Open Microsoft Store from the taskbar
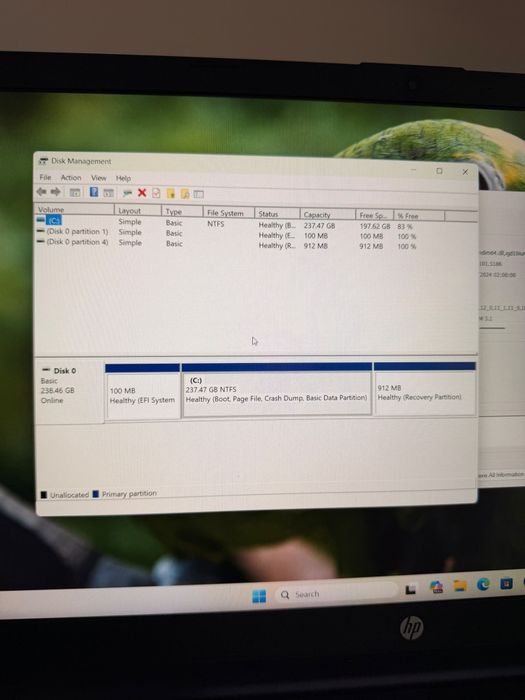The height and width of the screenshot is (700, 525). (506, 583)
